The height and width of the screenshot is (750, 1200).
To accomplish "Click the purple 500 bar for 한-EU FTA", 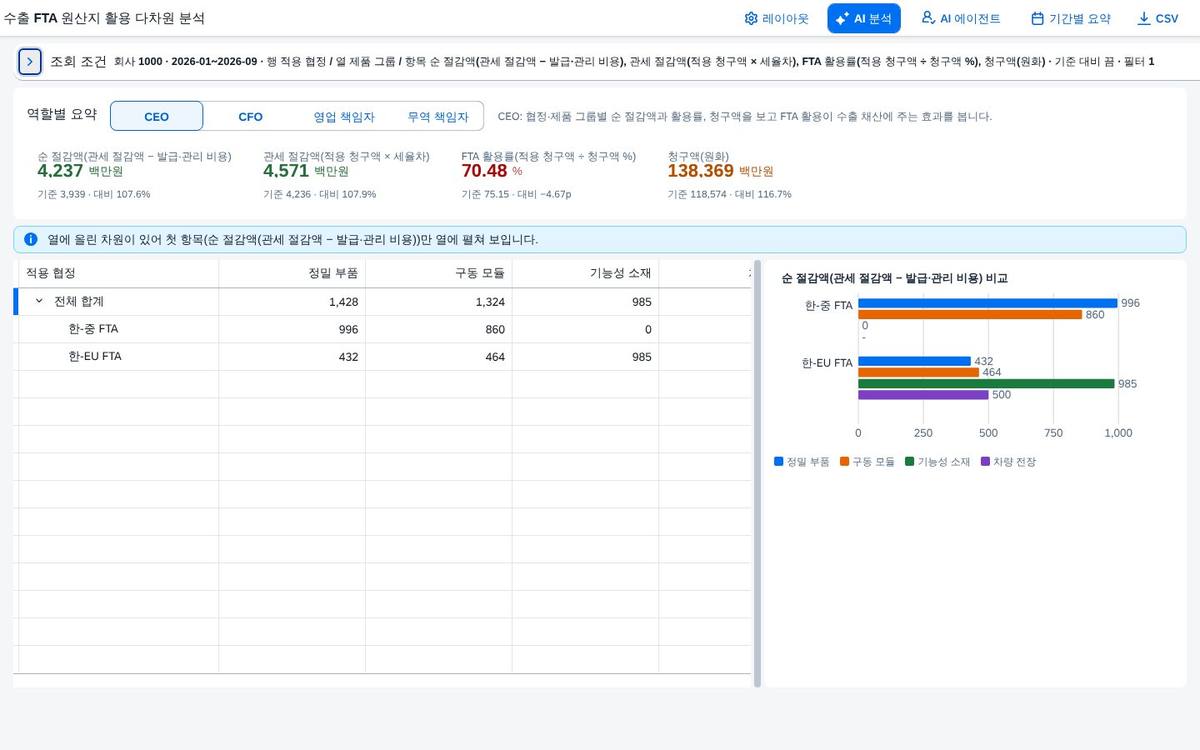I will coord(923,395).
